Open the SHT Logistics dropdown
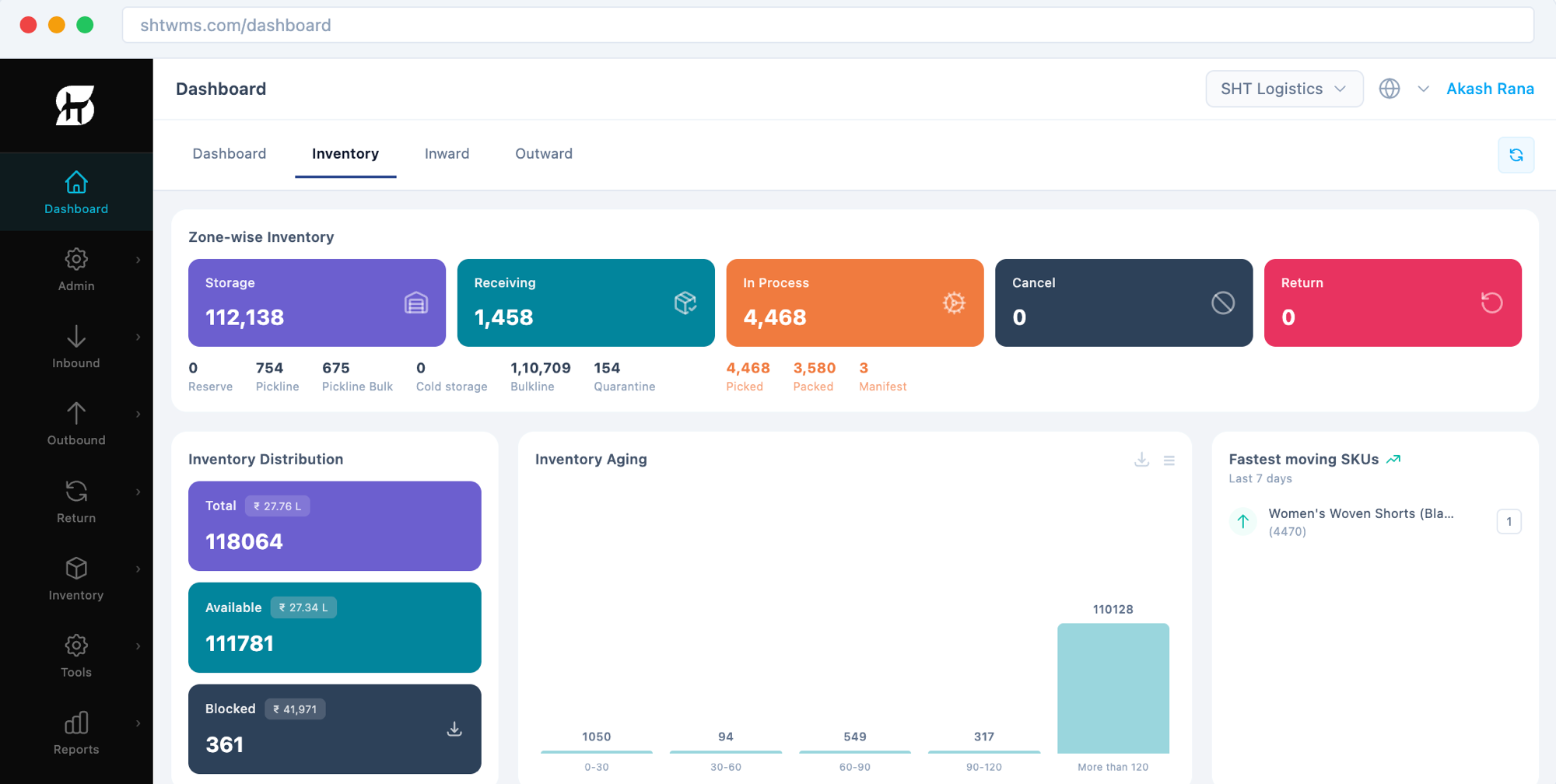 point(1284,89)
